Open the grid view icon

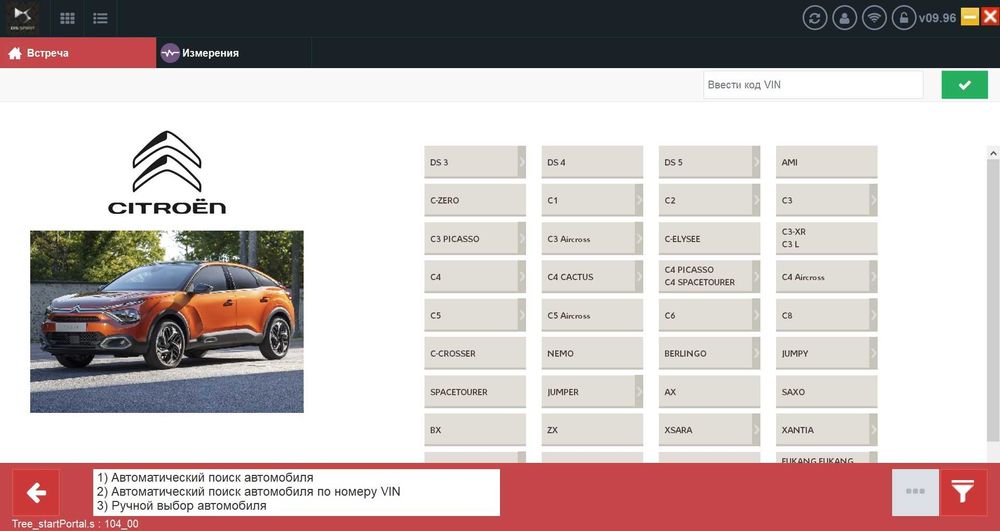[x=67, y=18]
